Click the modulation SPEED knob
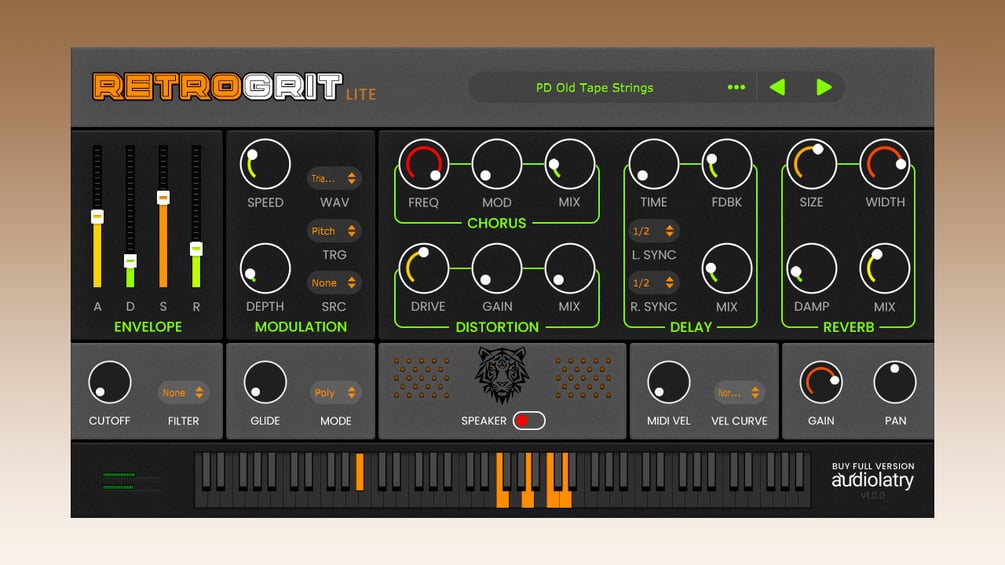This screenshot has width=1005, height=565. (265, 164)
